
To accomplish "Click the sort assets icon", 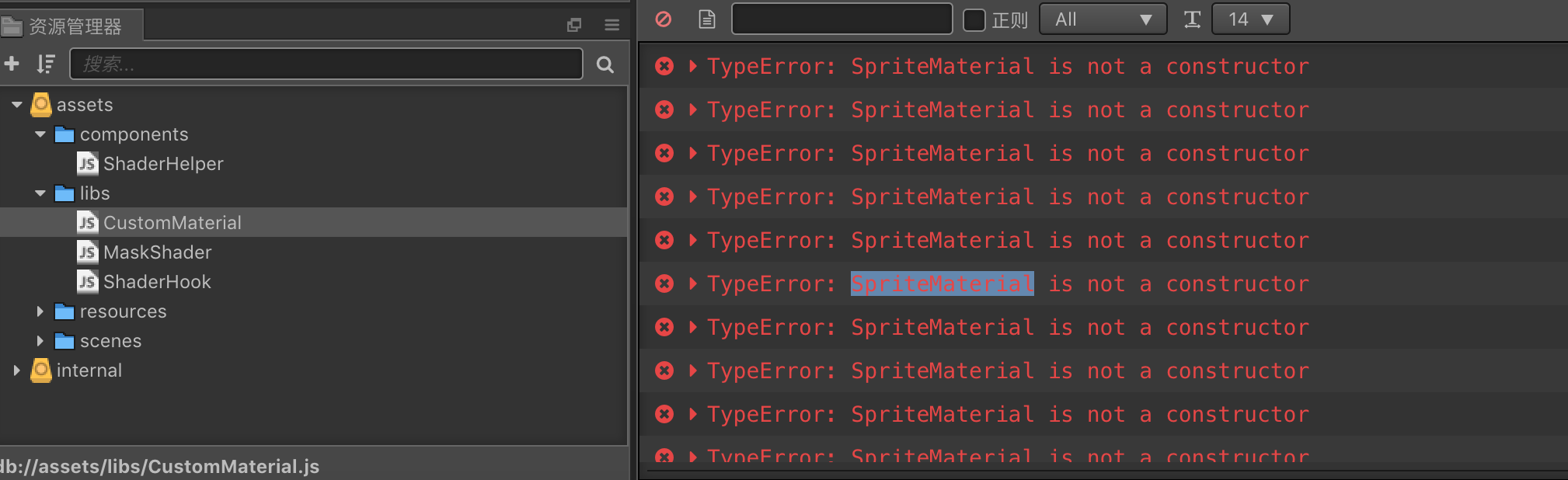I will (x=46, y=64).
